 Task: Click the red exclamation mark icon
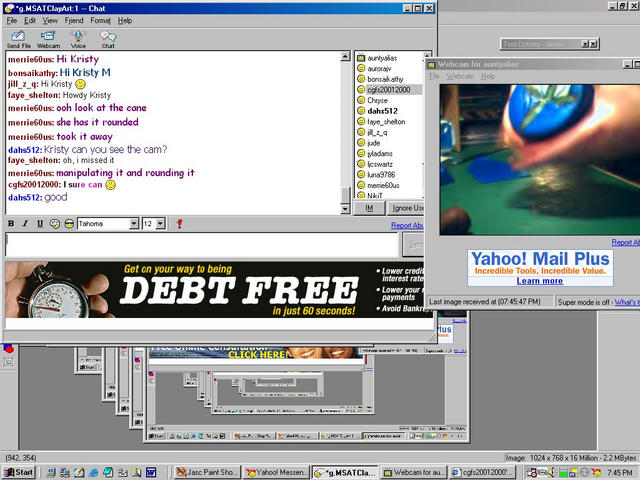179,224
